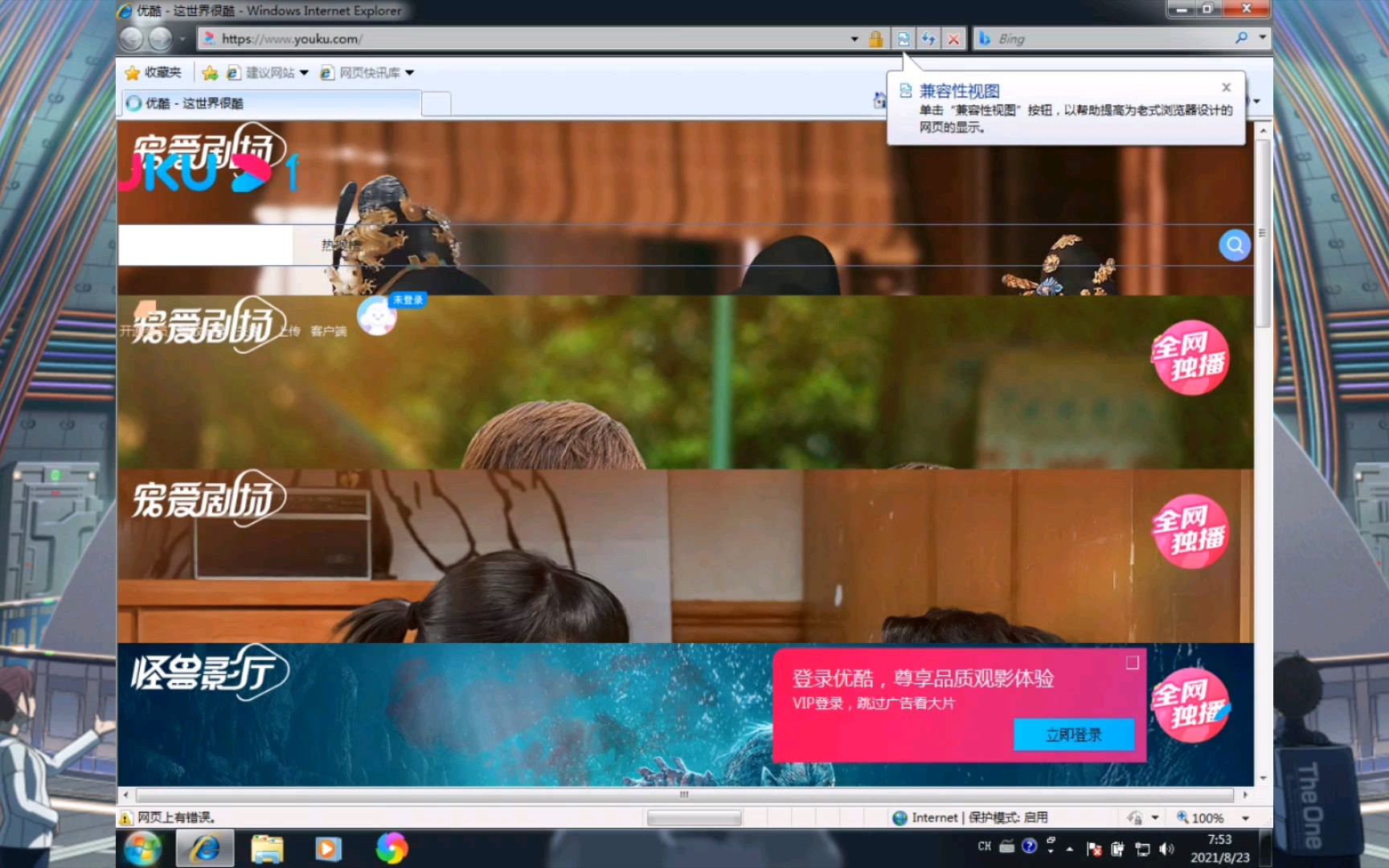Click the 立即登录 login button
1389x868 pixels.
point(1075,734)
